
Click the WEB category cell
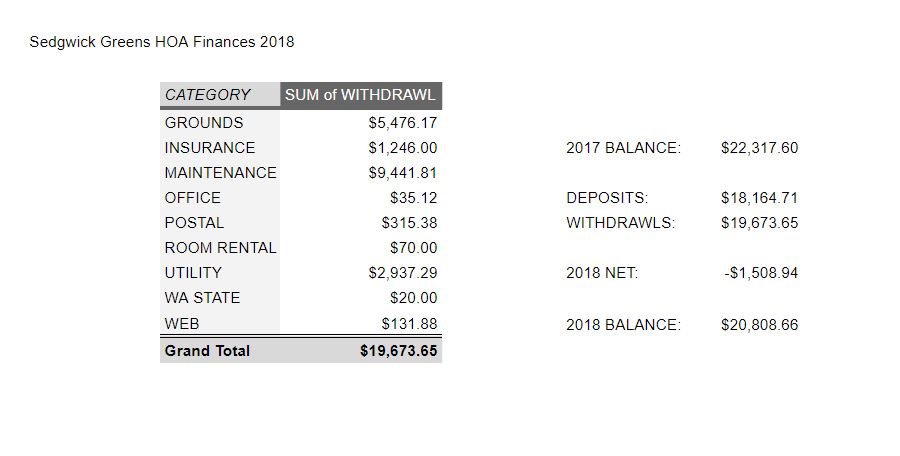220,323
